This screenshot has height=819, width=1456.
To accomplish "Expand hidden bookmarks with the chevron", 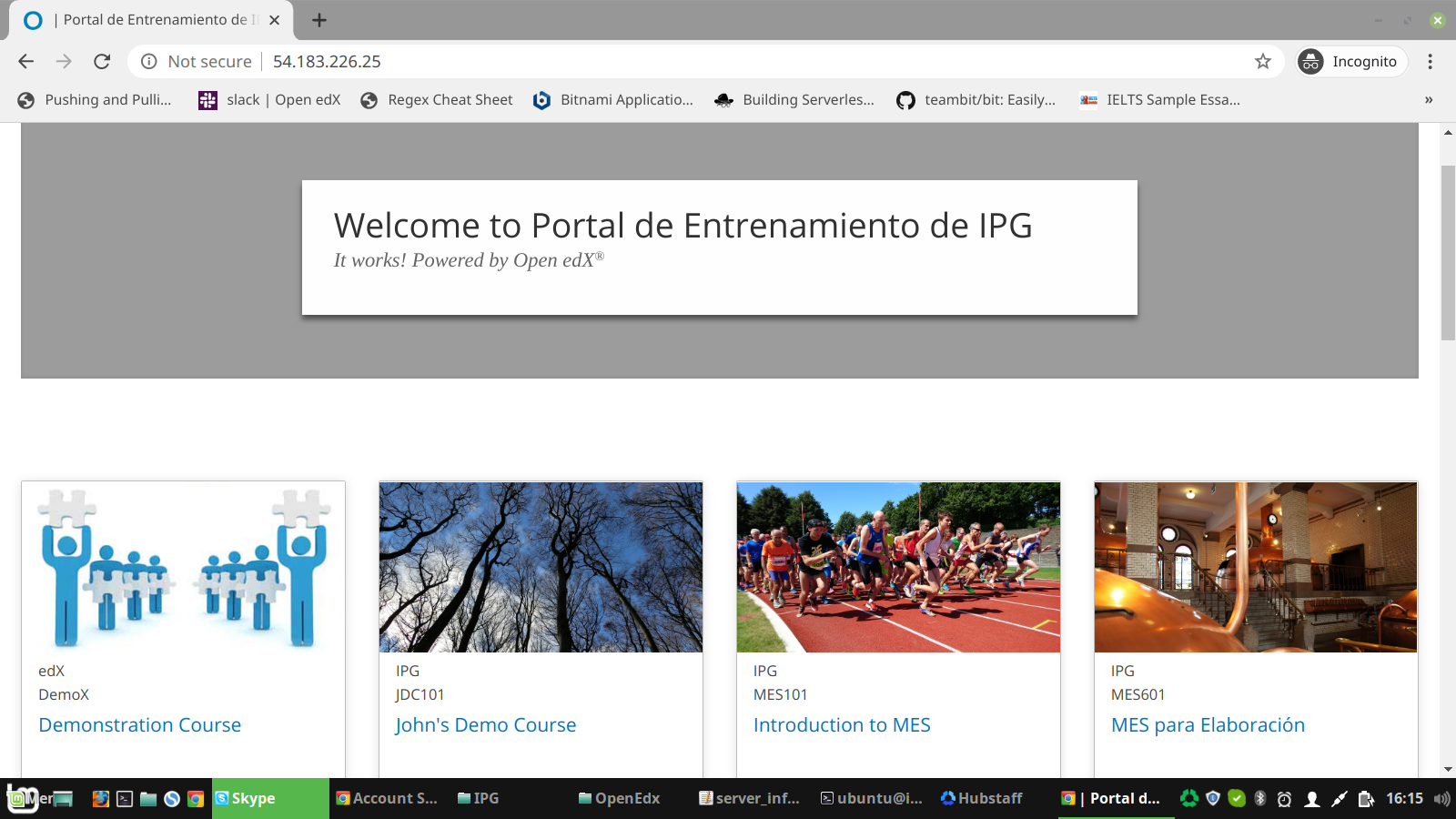I will (1427, 100).
